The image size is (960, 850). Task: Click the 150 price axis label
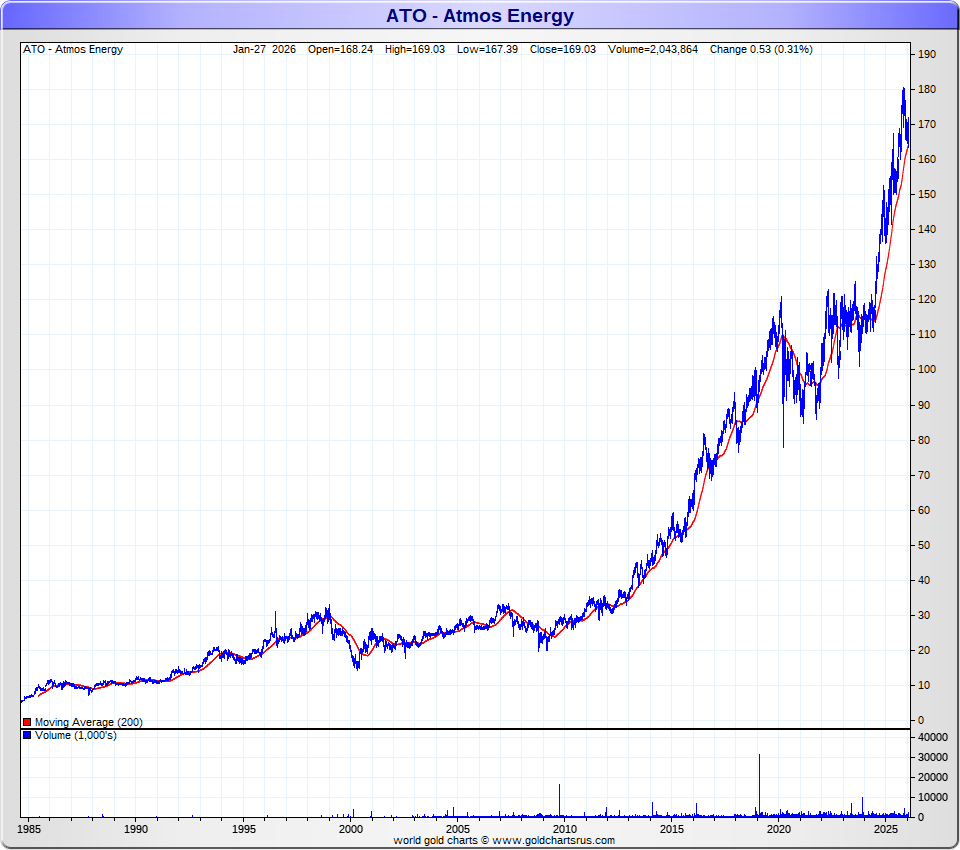point(927,194)
